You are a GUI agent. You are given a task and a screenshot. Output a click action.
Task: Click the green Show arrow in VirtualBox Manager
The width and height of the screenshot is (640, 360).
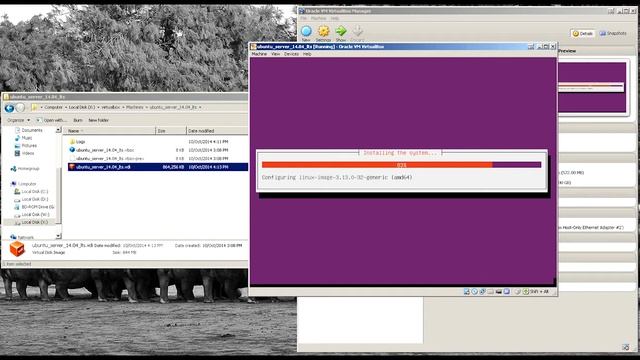click(341, 31)
